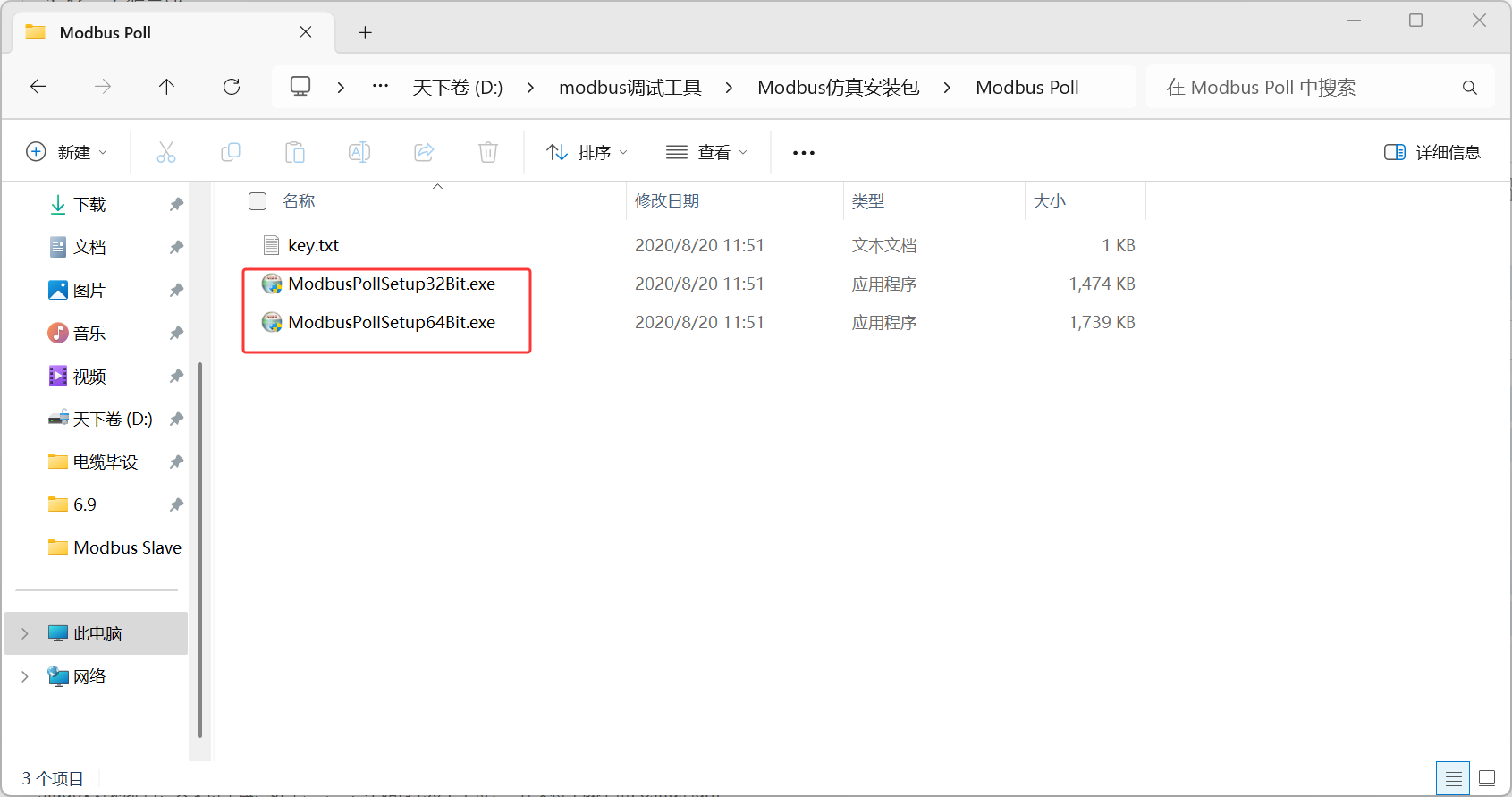Click the pin icon beside Pictures
Image resolution: width=1512 pixels, height=797 pixels.
[176, 290]
